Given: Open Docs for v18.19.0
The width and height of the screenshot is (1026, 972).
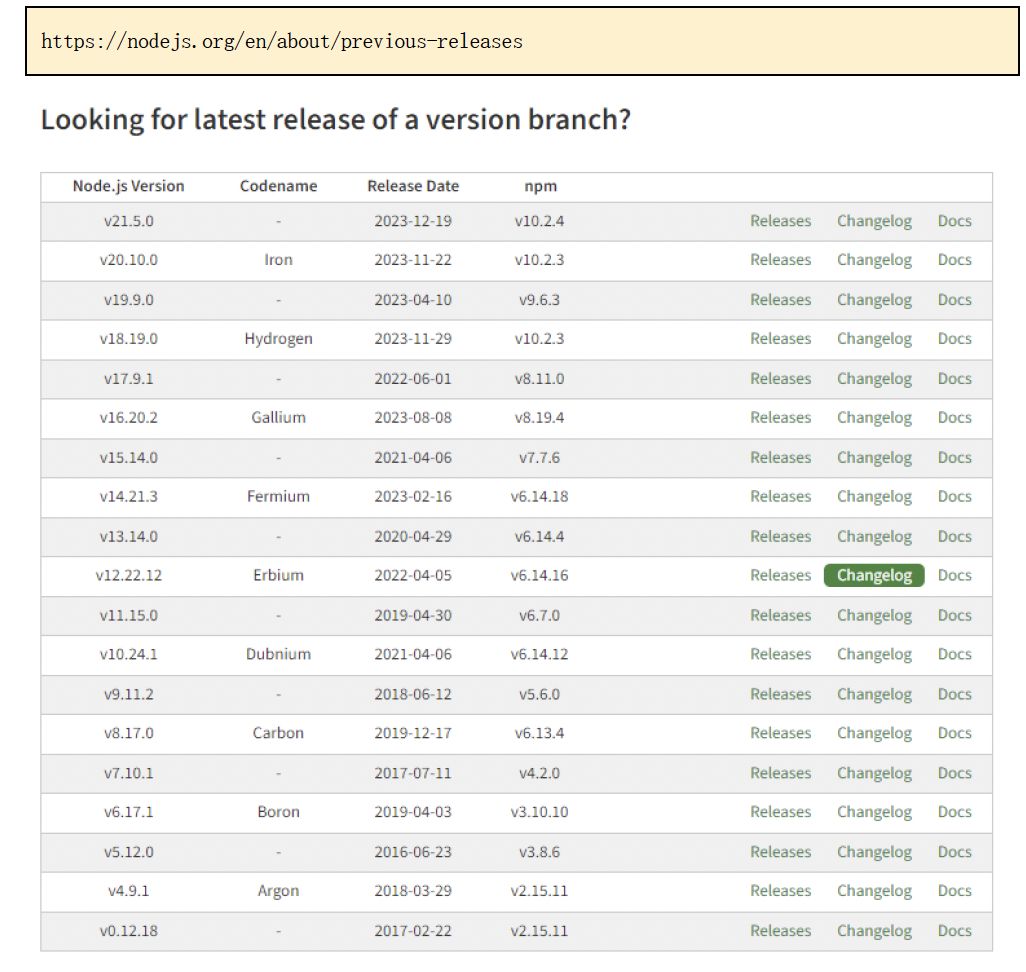Looking at the screenshot, I should [954, 339].
